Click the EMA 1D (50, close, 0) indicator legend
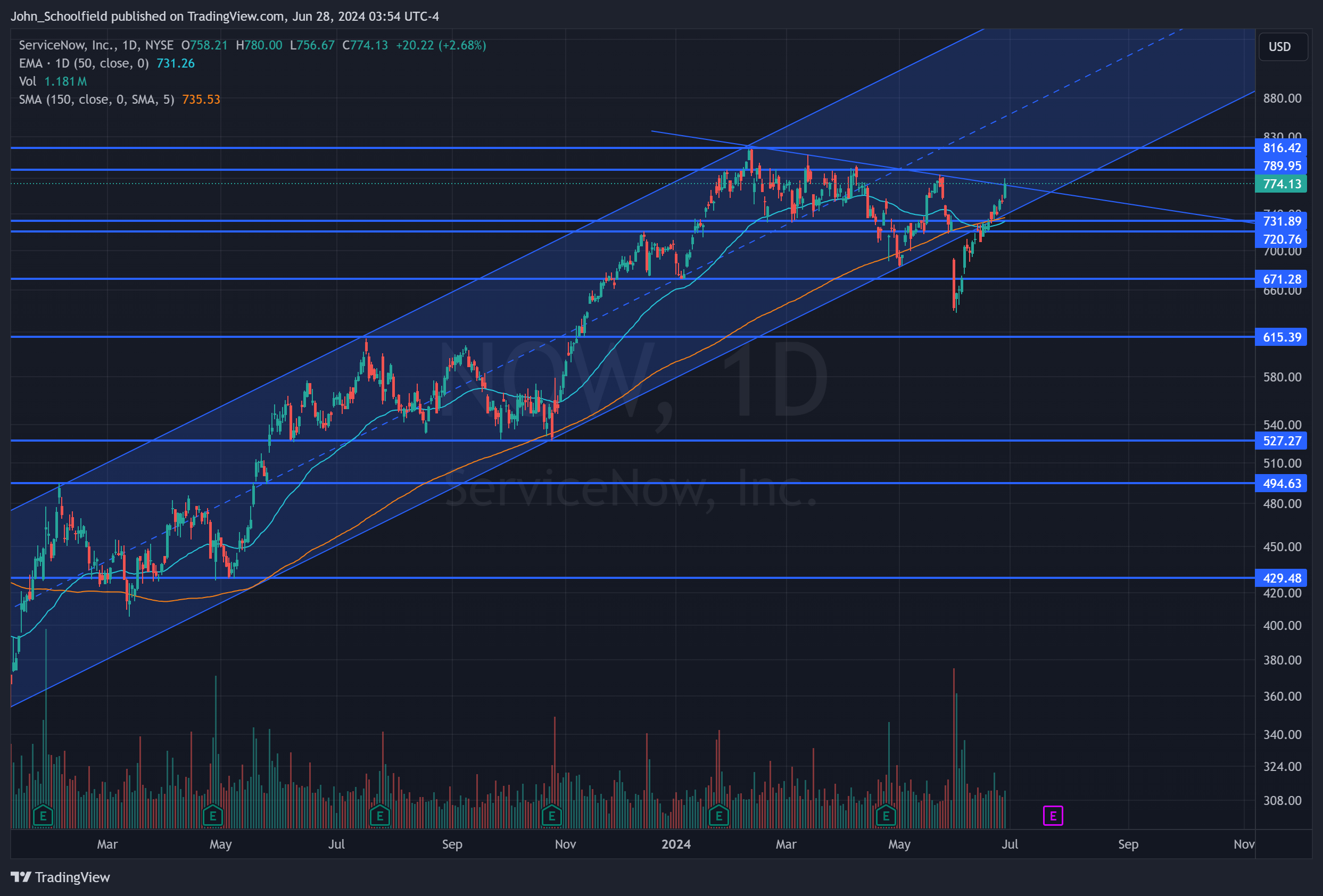The image size is (1323, 896). coord(84,63)
